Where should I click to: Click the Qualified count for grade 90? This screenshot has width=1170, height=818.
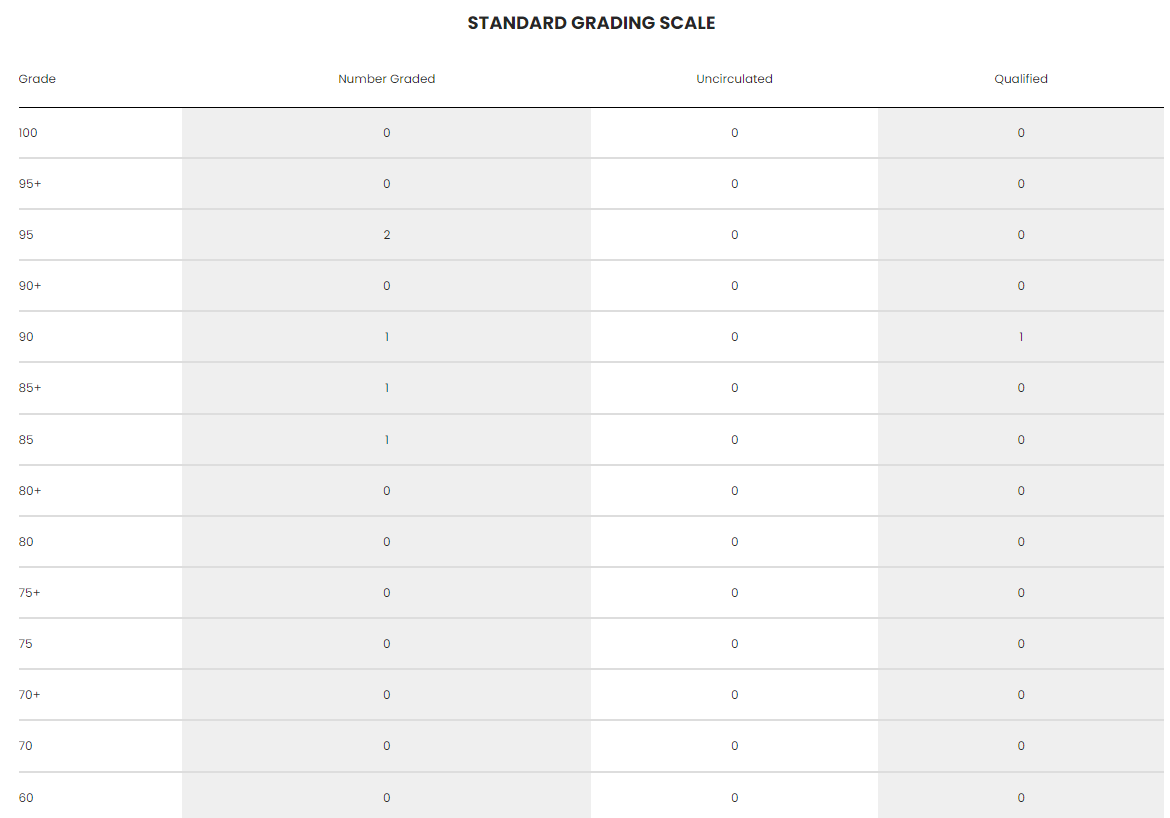coord(1021,337)
